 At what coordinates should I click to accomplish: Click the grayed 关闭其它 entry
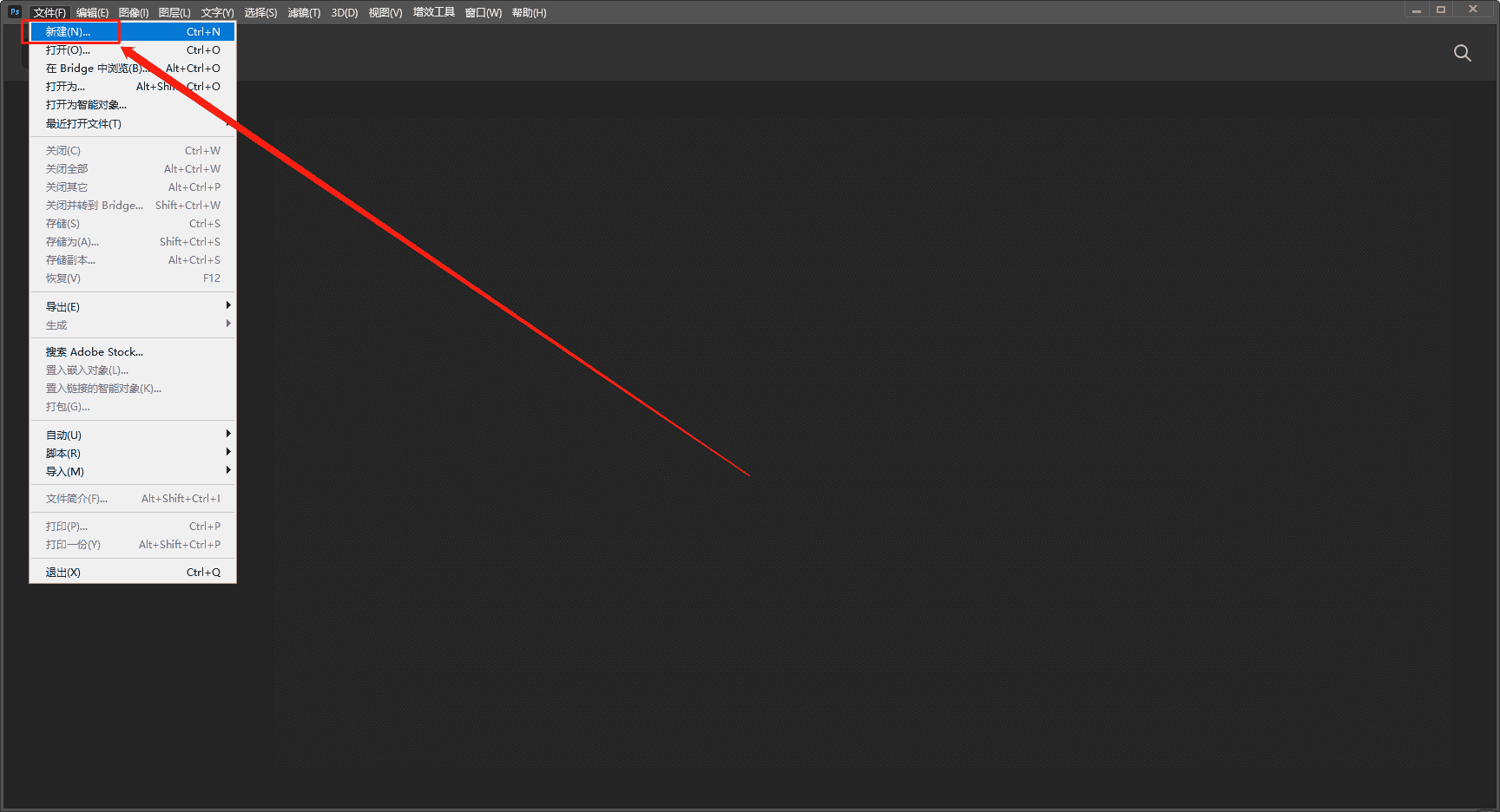click(x=133, y=187)
